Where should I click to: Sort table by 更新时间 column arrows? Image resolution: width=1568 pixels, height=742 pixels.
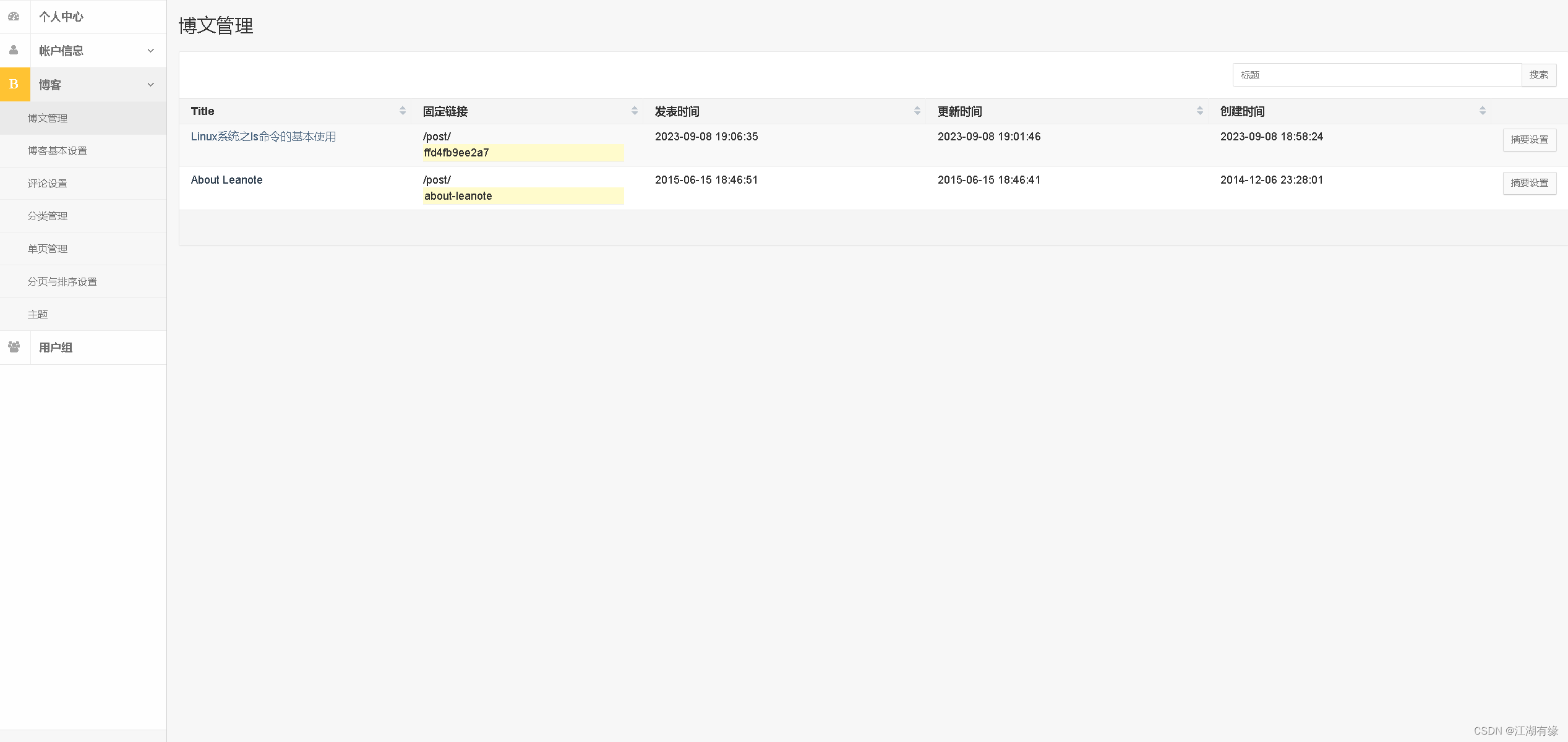[x=1200, y=111]
